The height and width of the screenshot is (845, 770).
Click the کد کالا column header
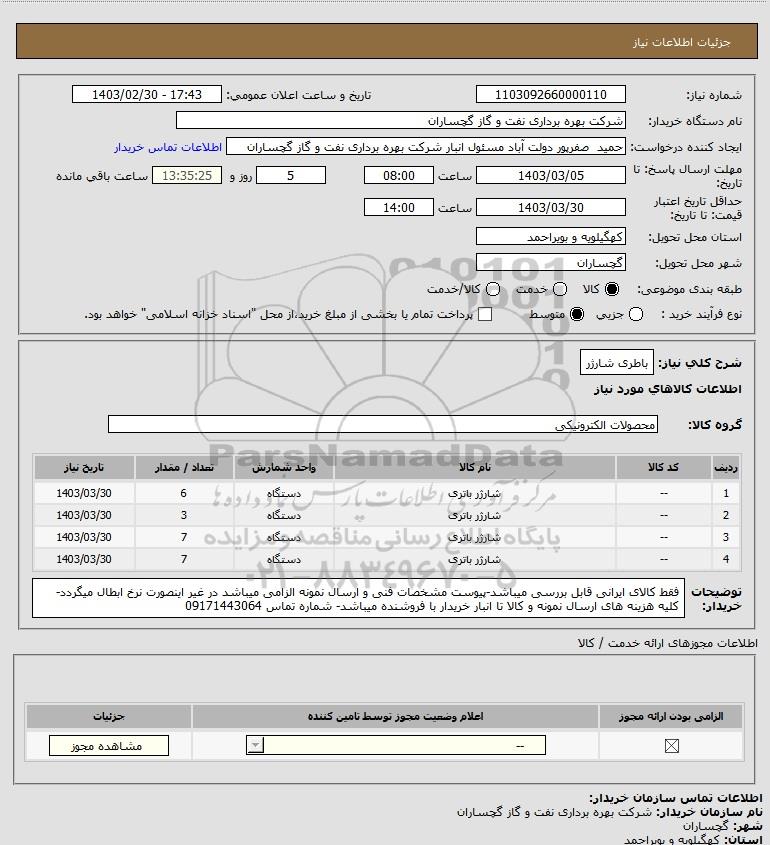click(x=663, y=467)
